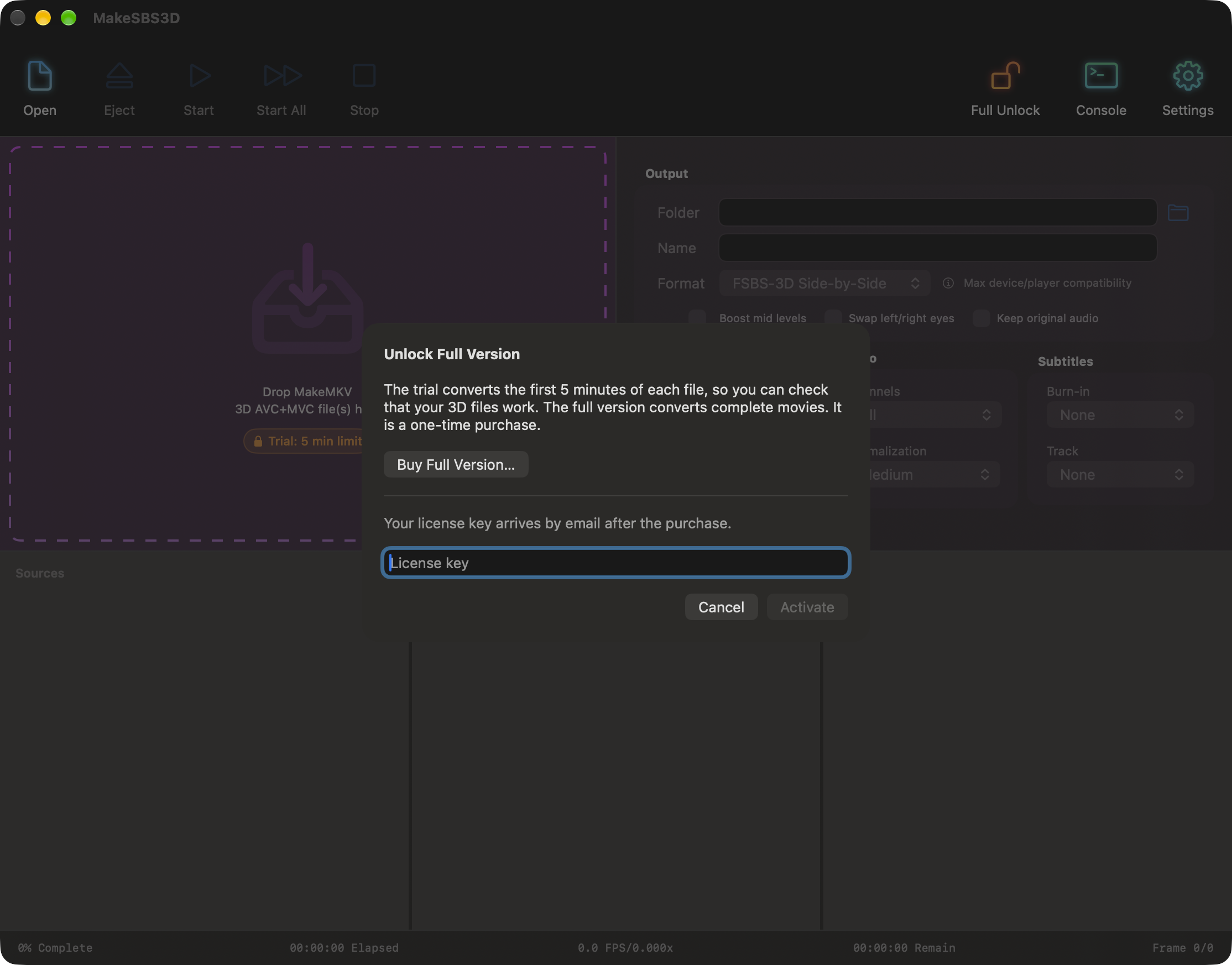Click Buy Full Version button
Image resolution: width=1232 pixels, height=965 pixels.
[456, 464]
